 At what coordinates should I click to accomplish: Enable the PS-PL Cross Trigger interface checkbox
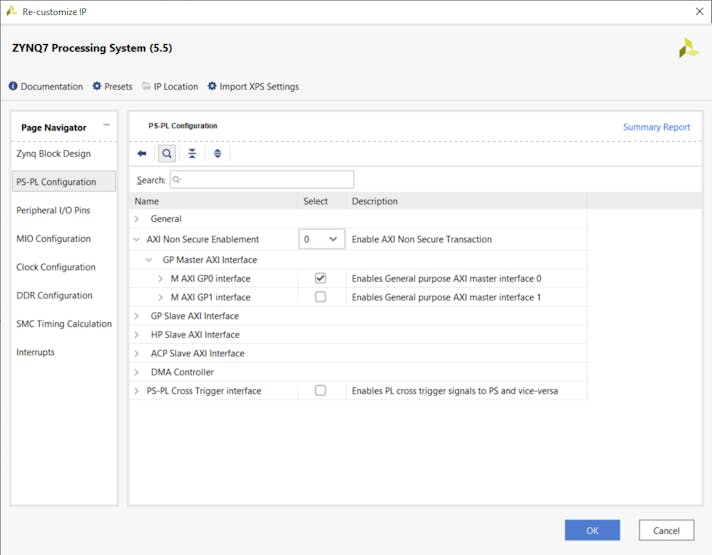point(320,391)
